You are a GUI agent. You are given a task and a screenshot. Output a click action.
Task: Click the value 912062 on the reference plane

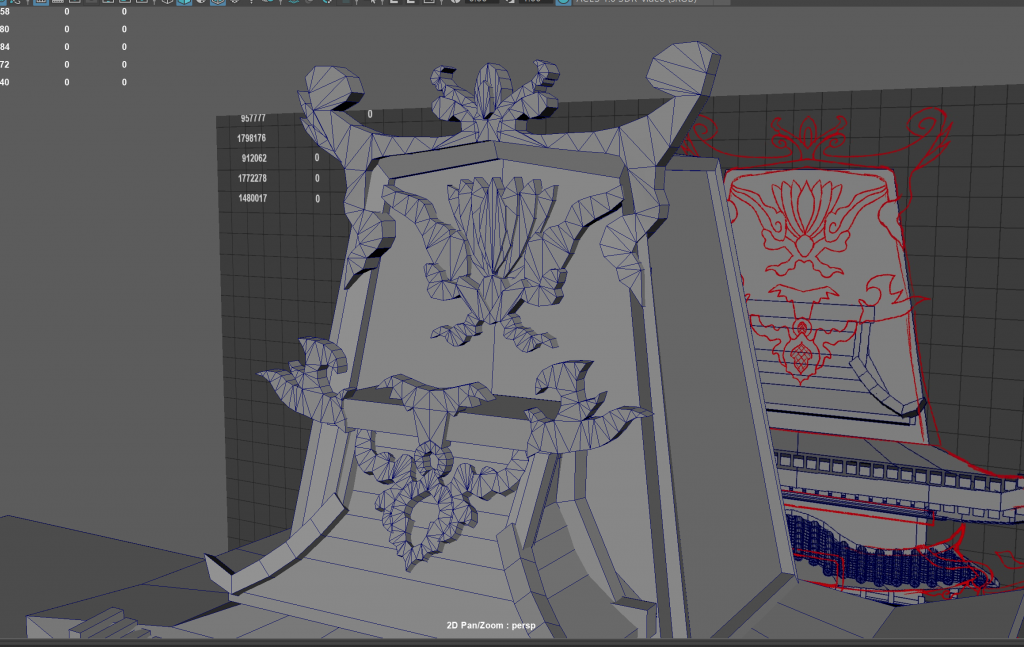(254, 158)
